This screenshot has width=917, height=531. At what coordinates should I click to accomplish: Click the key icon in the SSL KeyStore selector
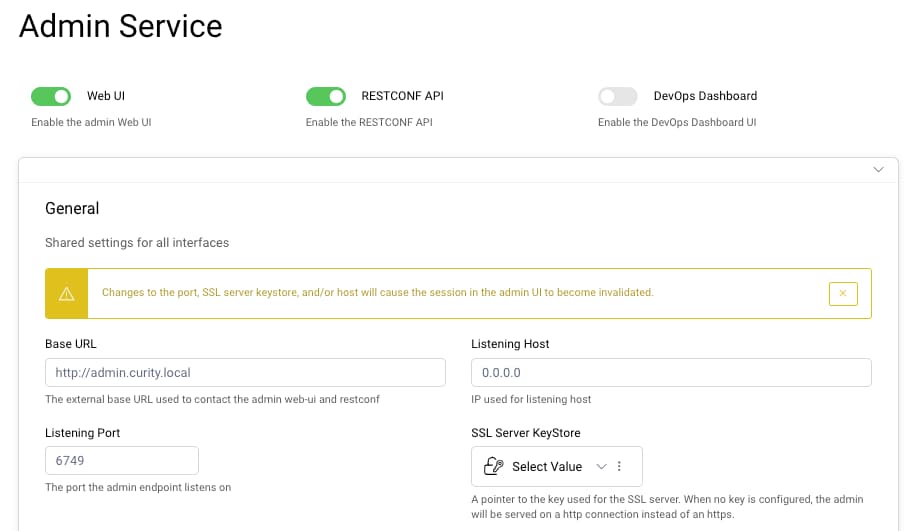[492, 467]
